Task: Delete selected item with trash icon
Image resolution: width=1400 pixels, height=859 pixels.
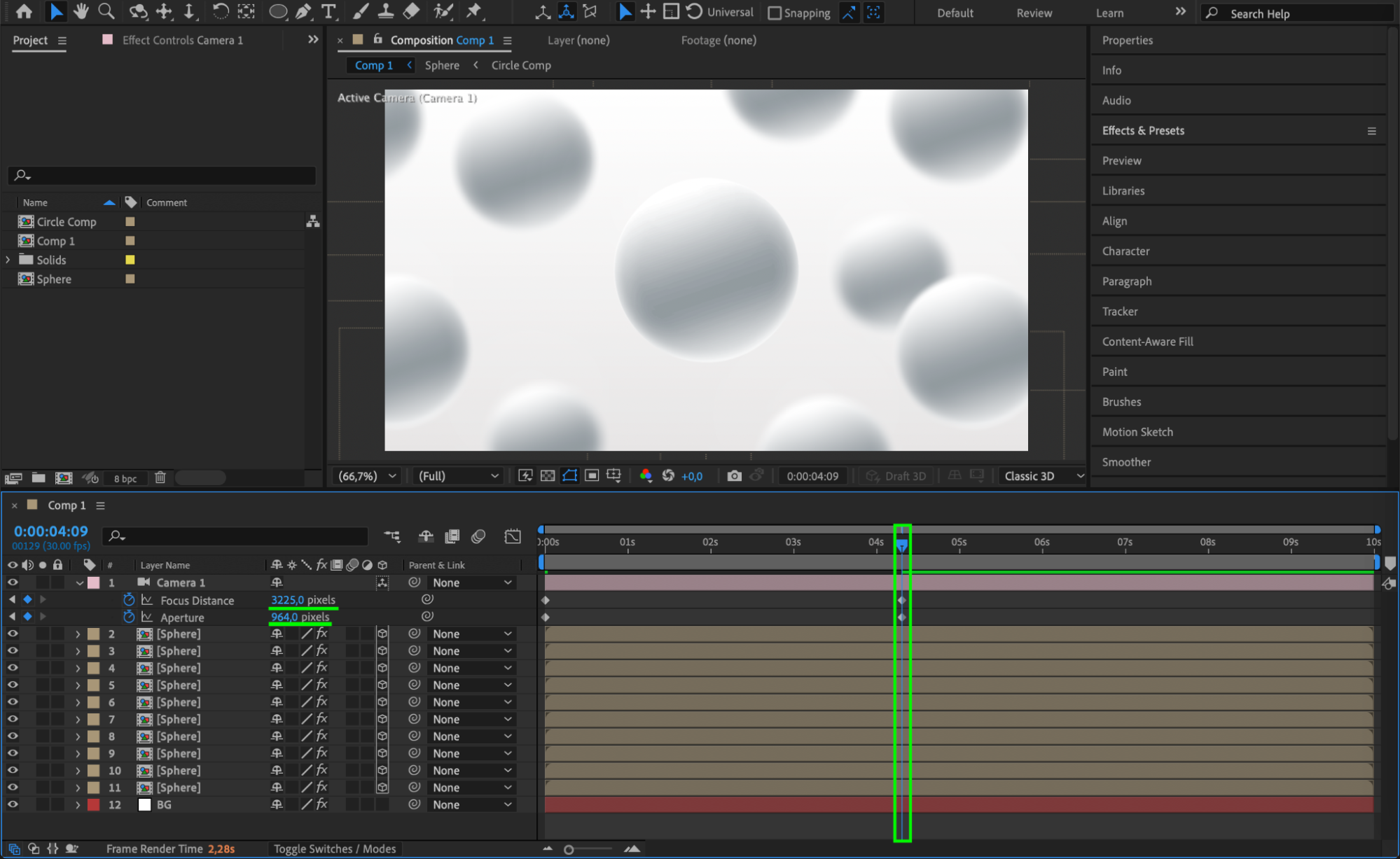Action: click(160, 477)
